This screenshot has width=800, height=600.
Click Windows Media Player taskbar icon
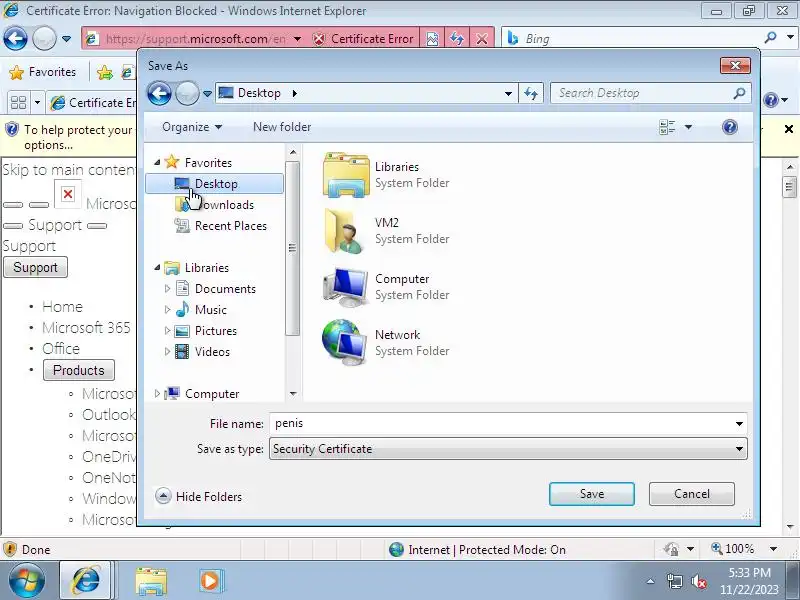tap(210, 581)
